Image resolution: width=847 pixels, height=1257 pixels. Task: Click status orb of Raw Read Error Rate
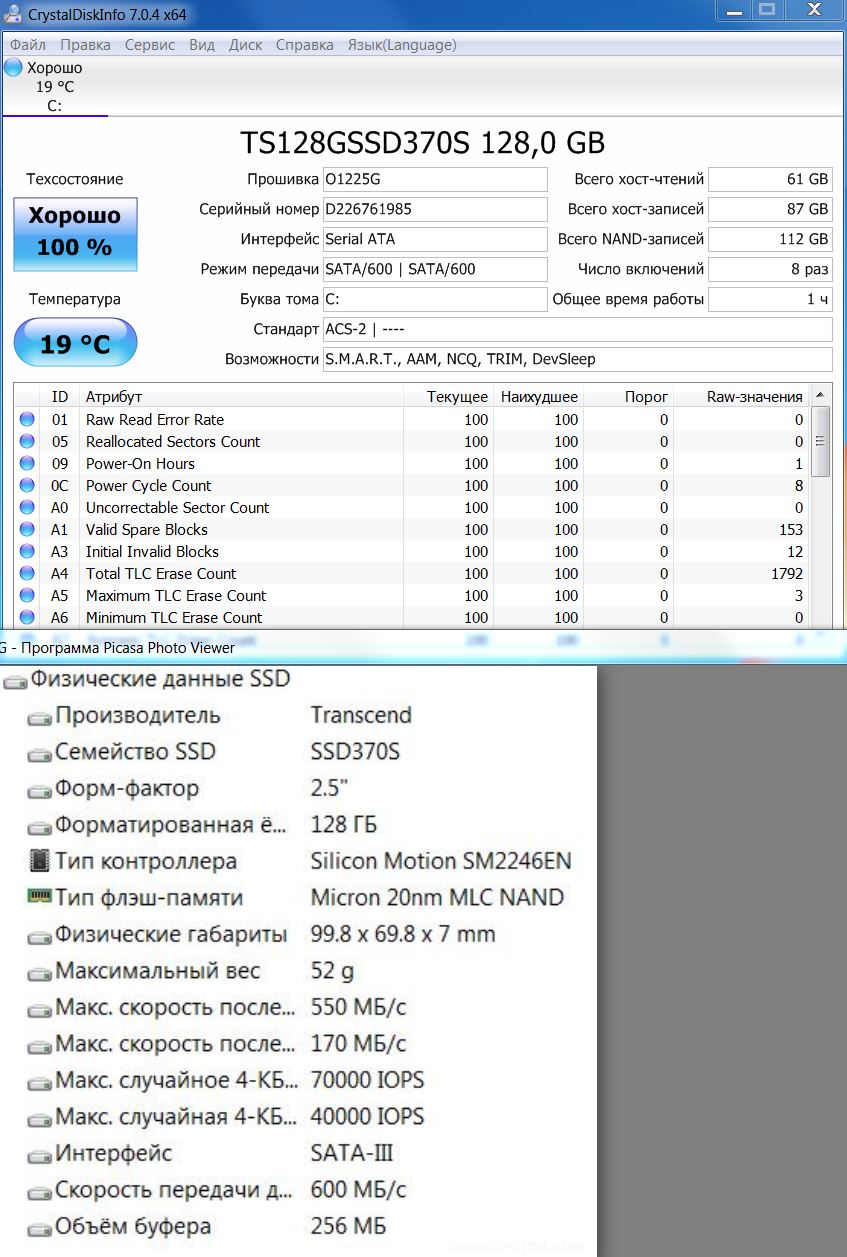point(26,420)
